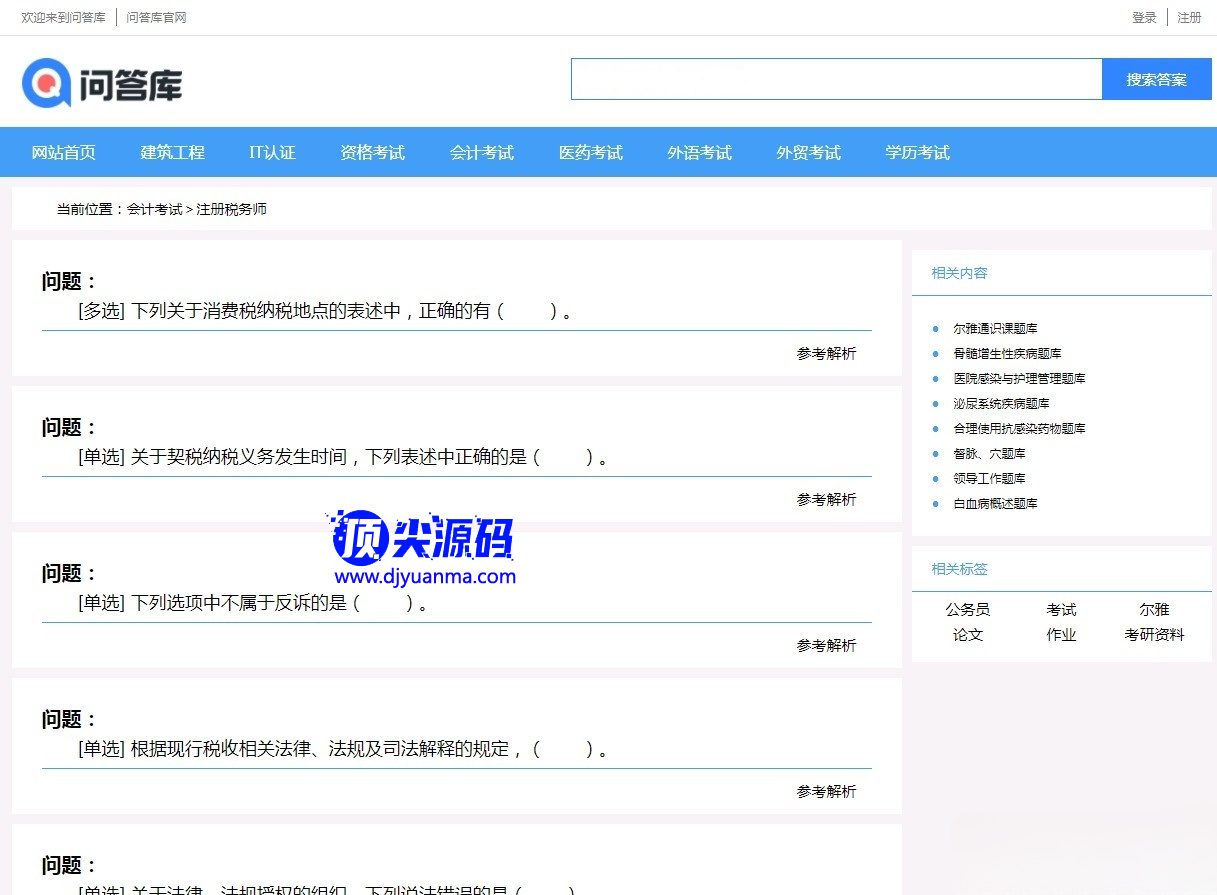Viewport: 1217px width, 895px height.
Task: Select the 医药考试 nav menu item
Action: [590, 153]
